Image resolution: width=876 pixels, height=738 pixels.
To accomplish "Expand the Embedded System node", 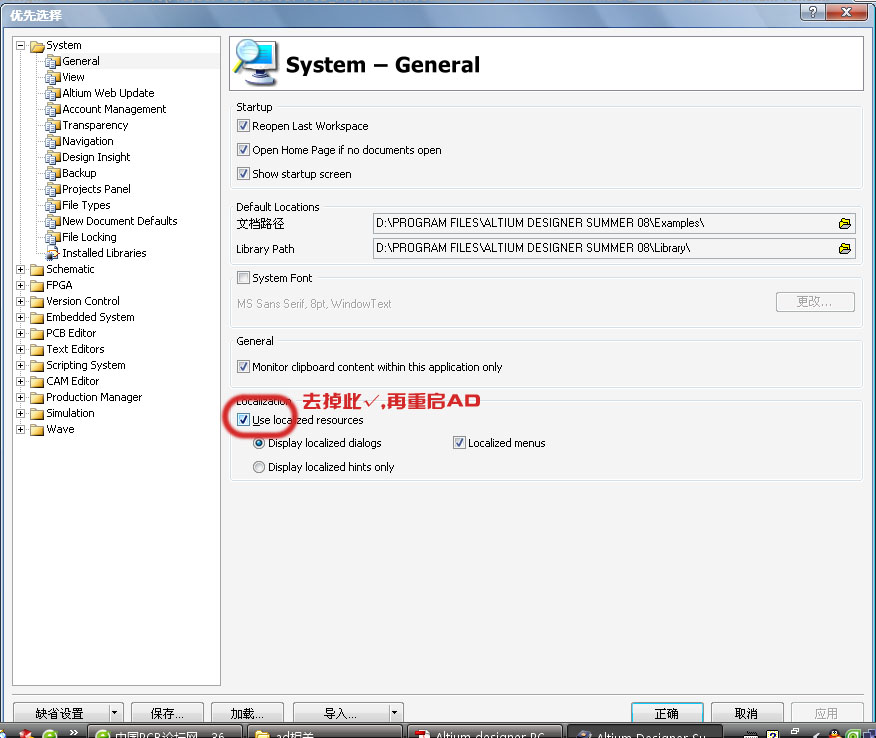I will [21, 318].
